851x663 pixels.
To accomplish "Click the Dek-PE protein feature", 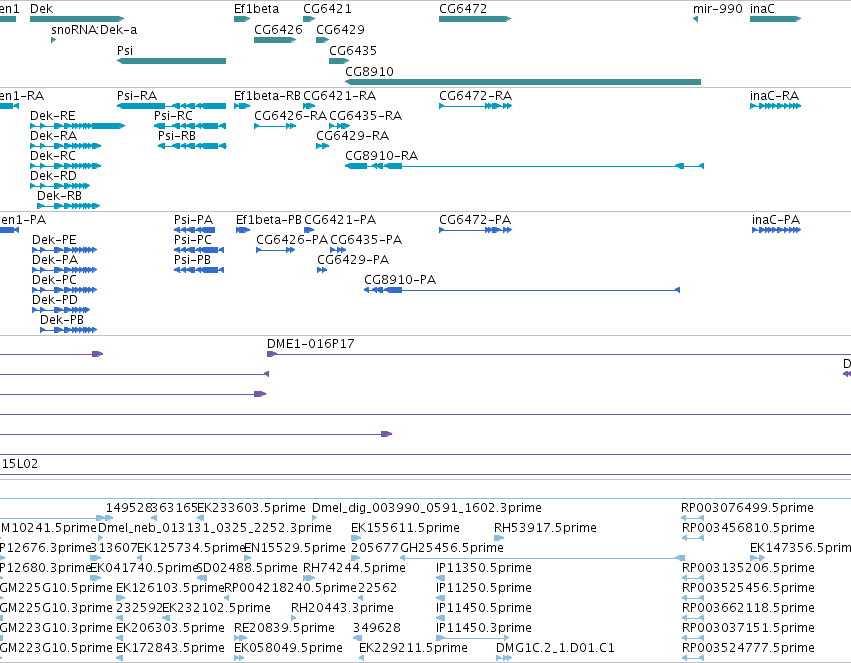I will [64, 250].
